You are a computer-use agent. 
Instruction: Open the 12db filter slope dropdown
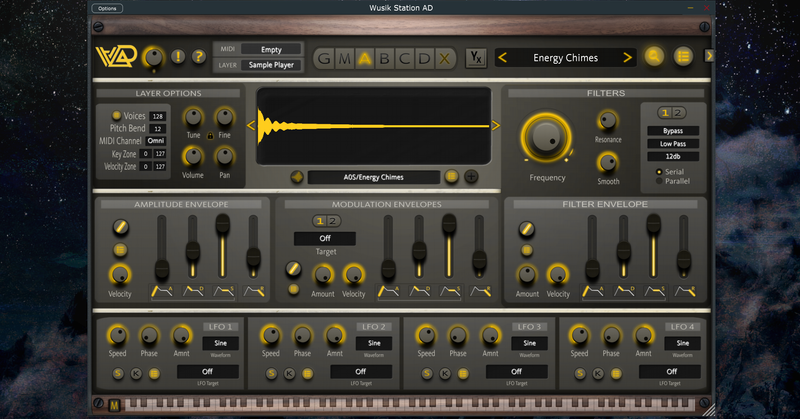[673, 157]
